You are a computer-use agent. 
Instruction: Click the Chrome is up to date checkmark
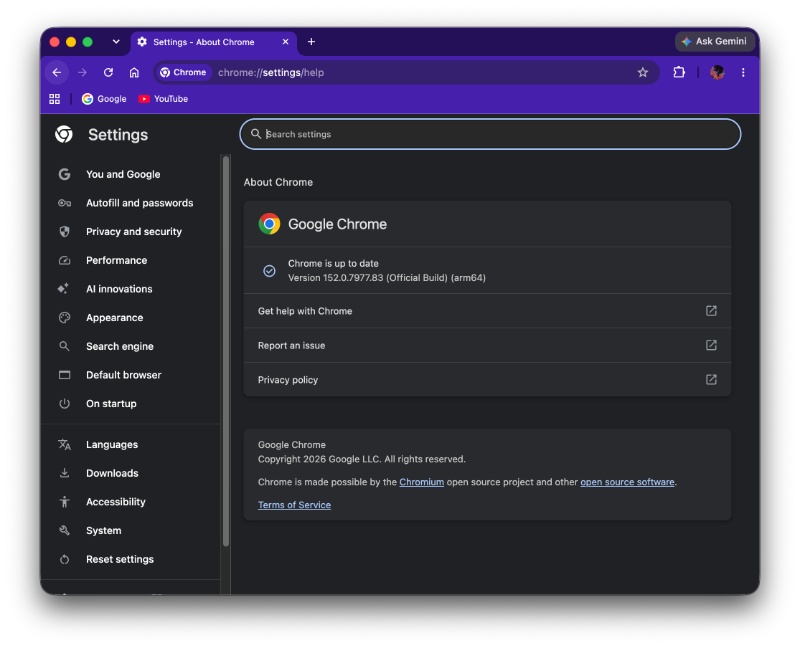(269, 270)
